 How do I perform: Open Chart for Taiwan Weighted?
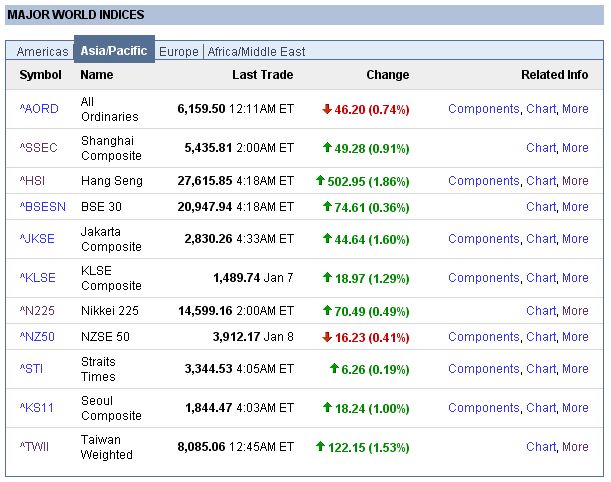(x=541, y=447)
